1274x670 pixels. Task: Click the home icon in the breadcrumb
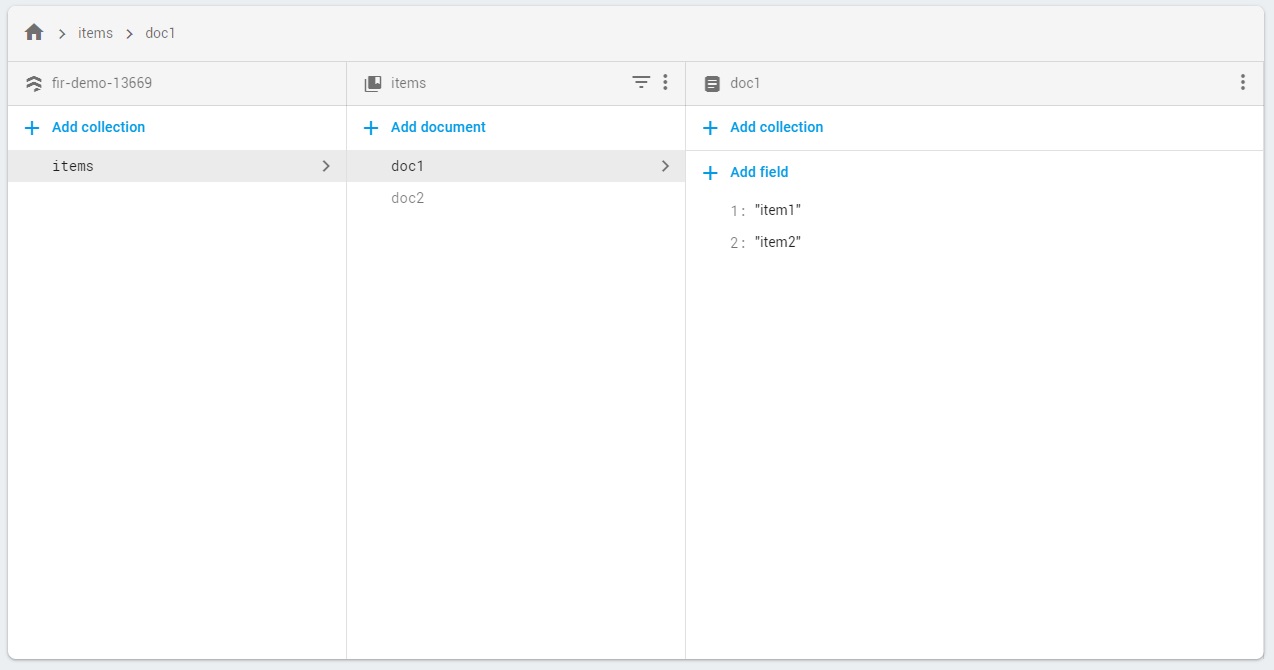pyautogui.click(x=33, y=31)
